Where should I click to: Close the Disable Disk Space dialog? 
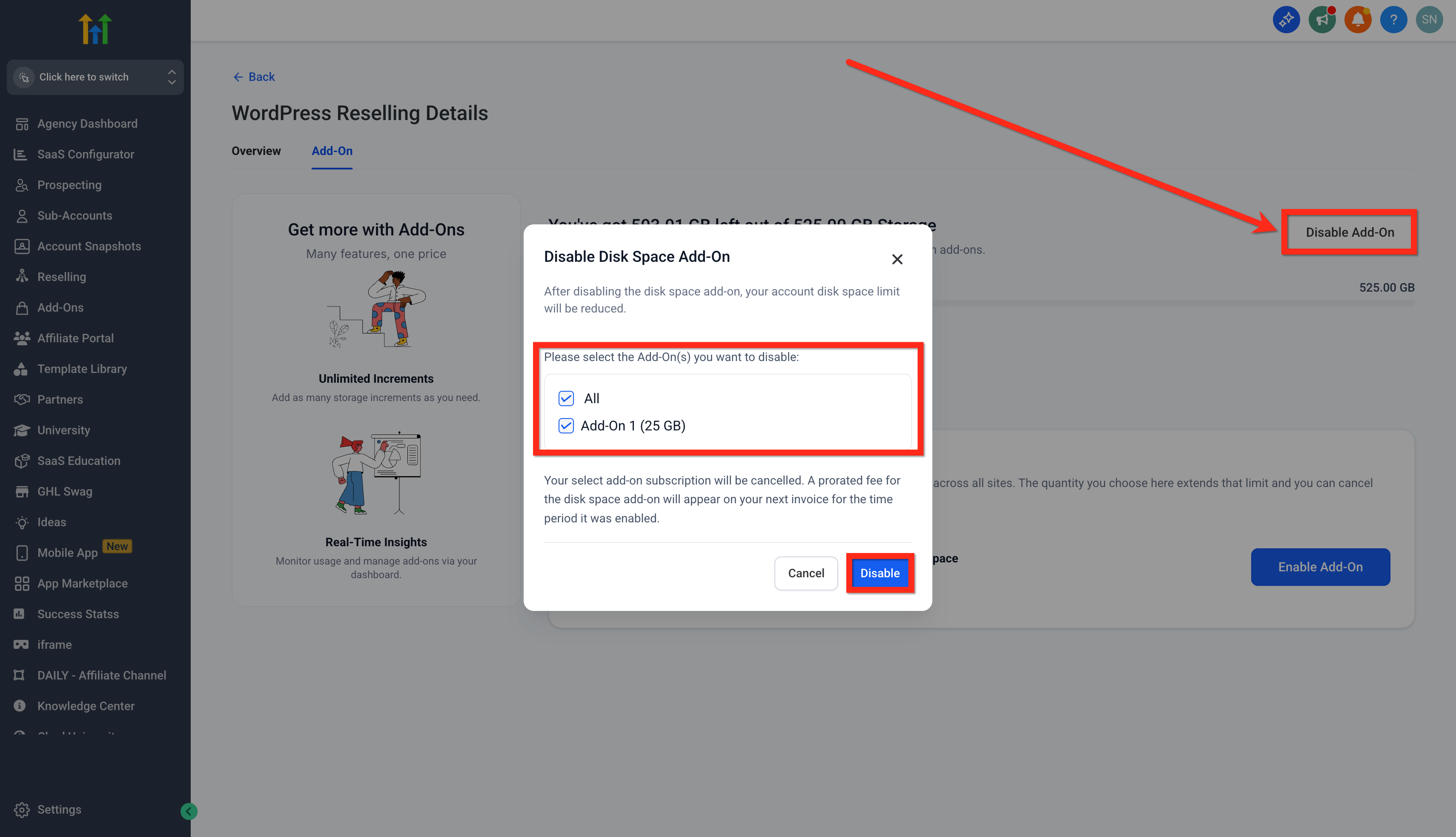(897, 259)
